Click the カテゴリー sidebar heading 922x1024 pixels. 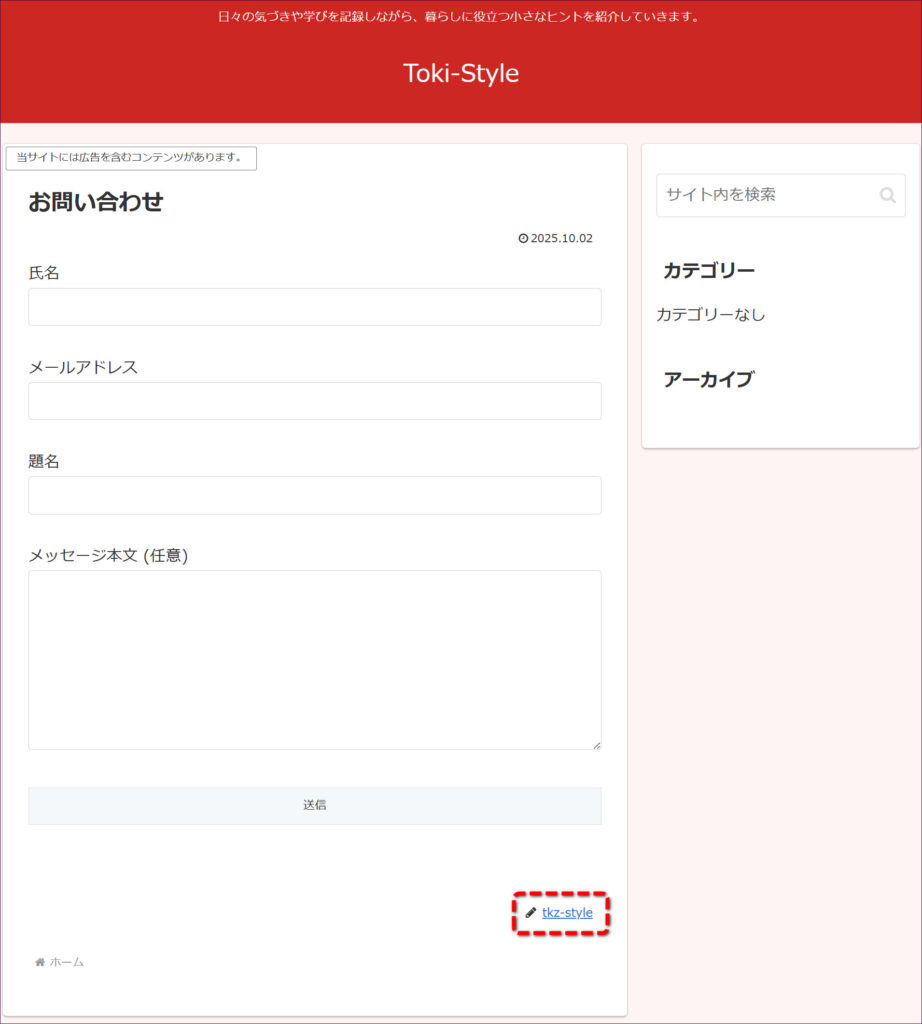(709, 271)
